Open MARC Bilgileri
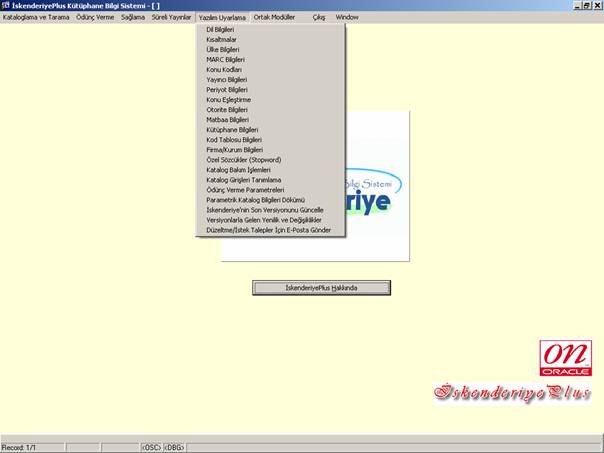Image resolution: width=604 pixels, height=453 pixels. pyautogui.click(x=270, y=60)
